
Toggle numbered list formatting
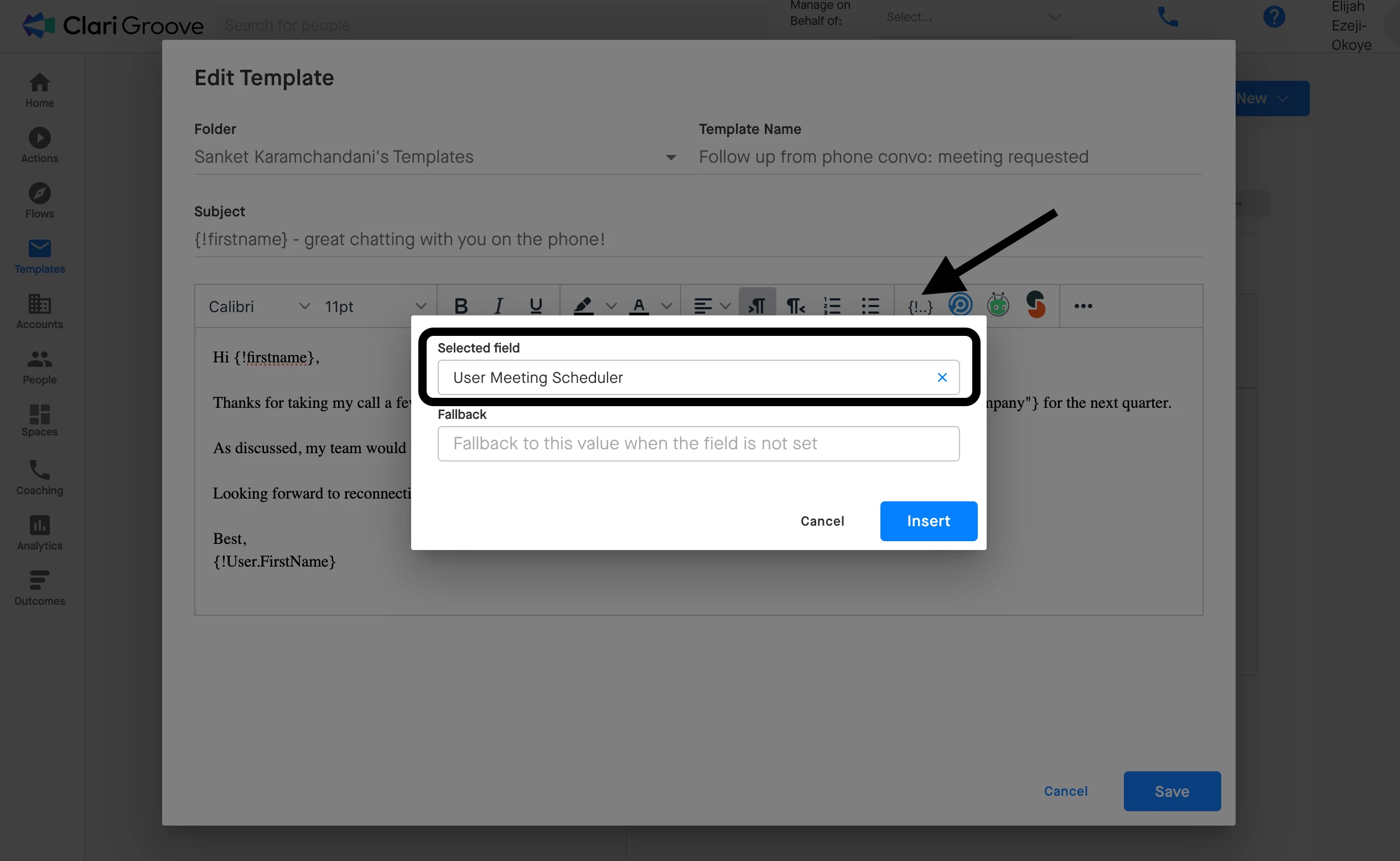832,306
